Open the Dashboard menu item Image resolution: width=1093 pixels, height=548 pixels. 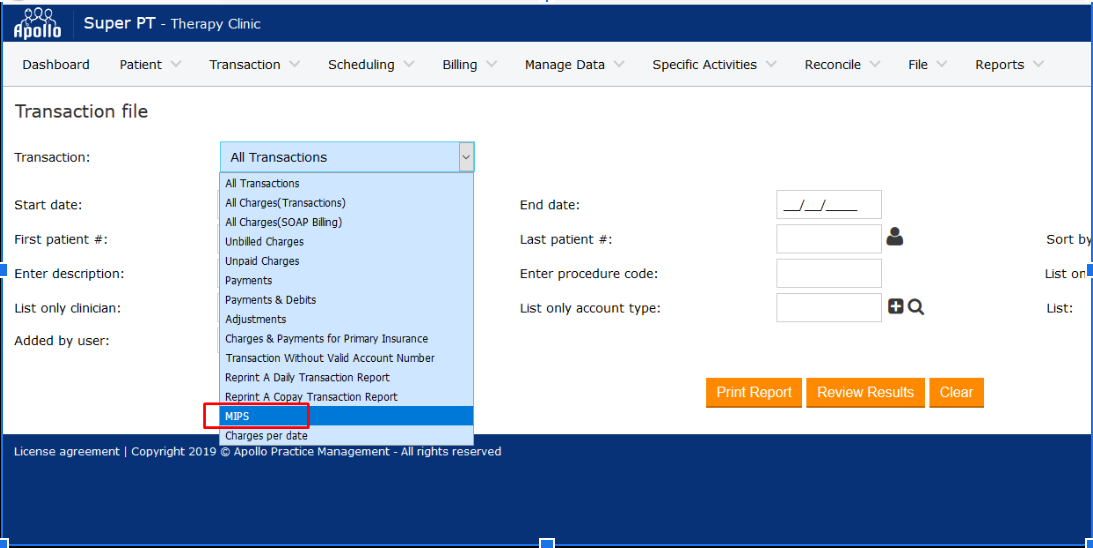pos(56,65)
